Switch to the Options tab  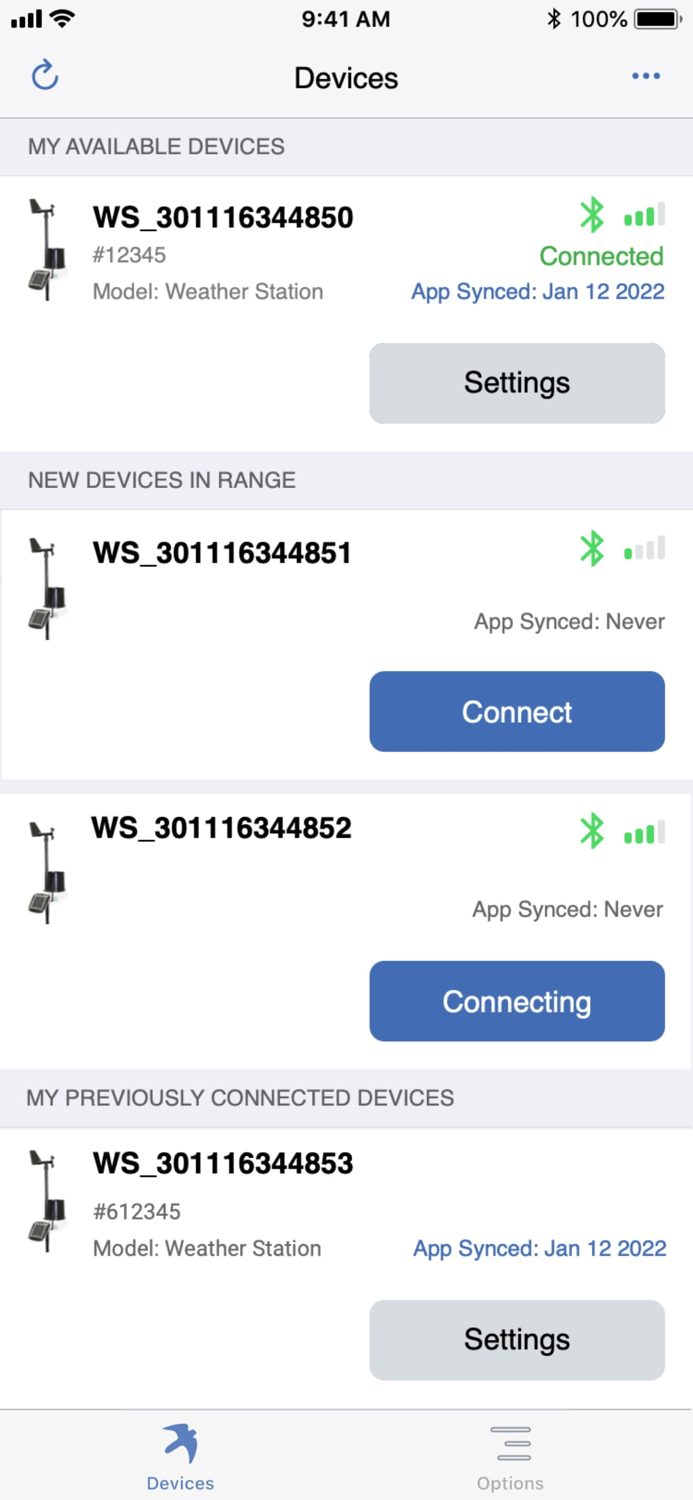(510, 1455)
